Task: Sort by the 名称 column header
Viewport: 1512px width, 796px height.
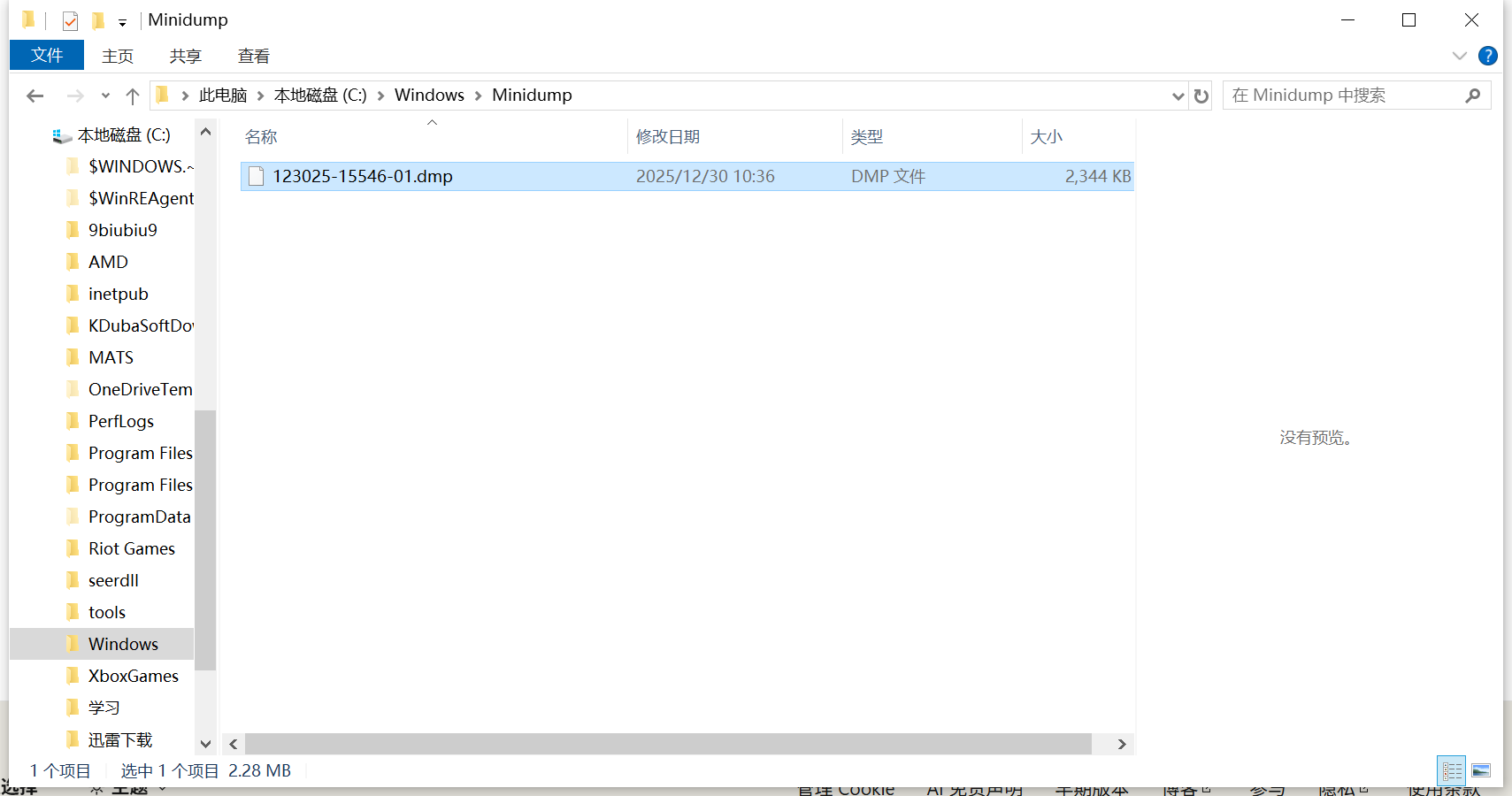Action: [x=434, y=137]
